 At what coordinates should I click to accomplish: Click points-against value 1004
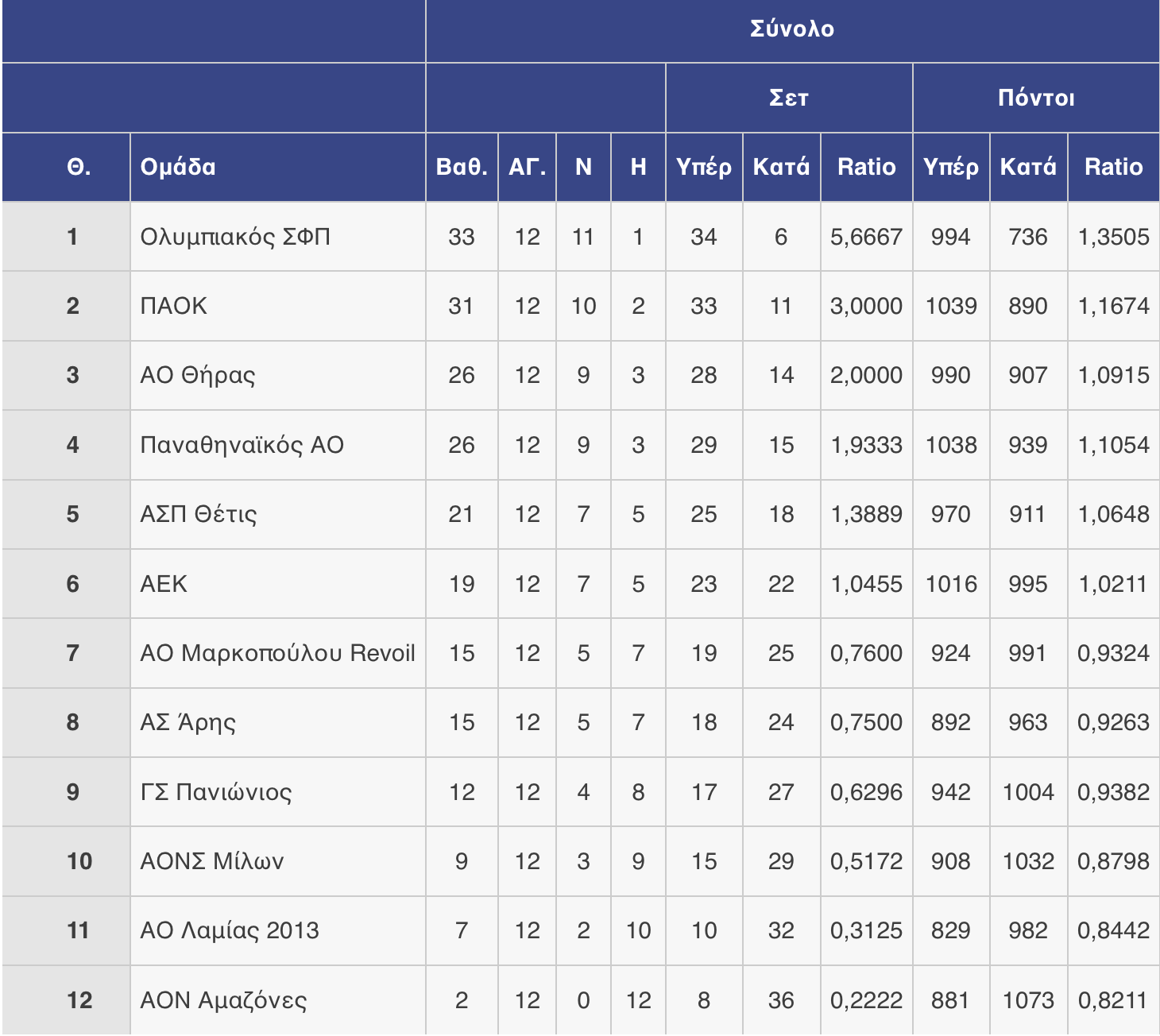(1028, 792)
